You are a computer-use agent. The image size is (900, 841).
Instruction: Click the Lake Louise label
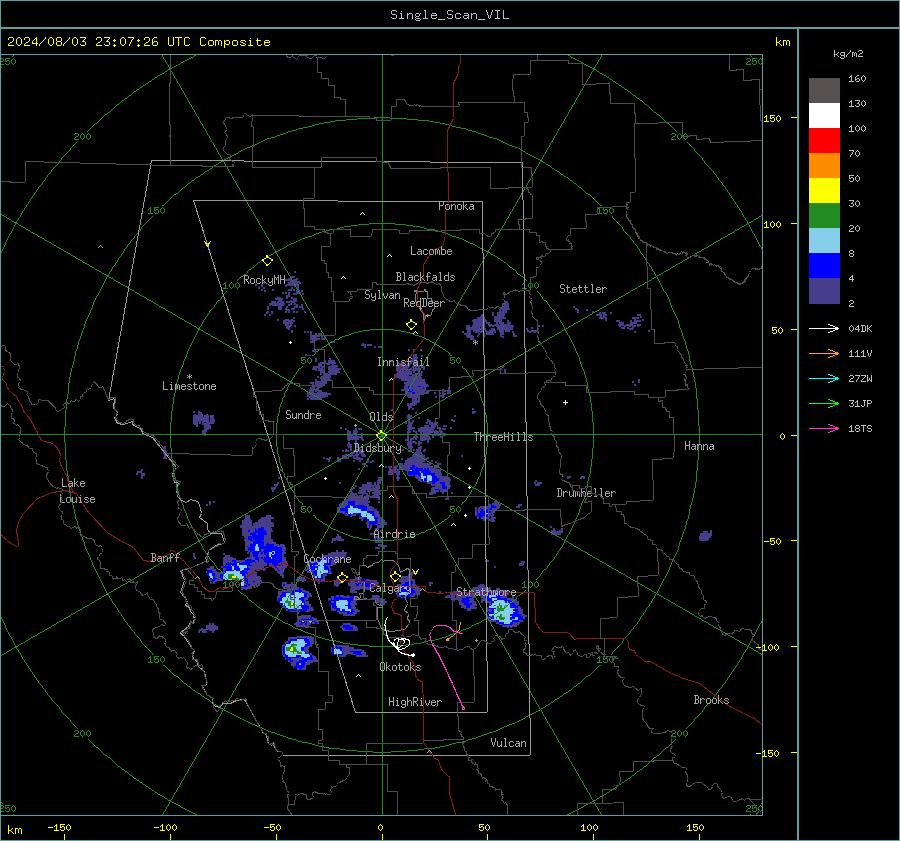[77, 491]
